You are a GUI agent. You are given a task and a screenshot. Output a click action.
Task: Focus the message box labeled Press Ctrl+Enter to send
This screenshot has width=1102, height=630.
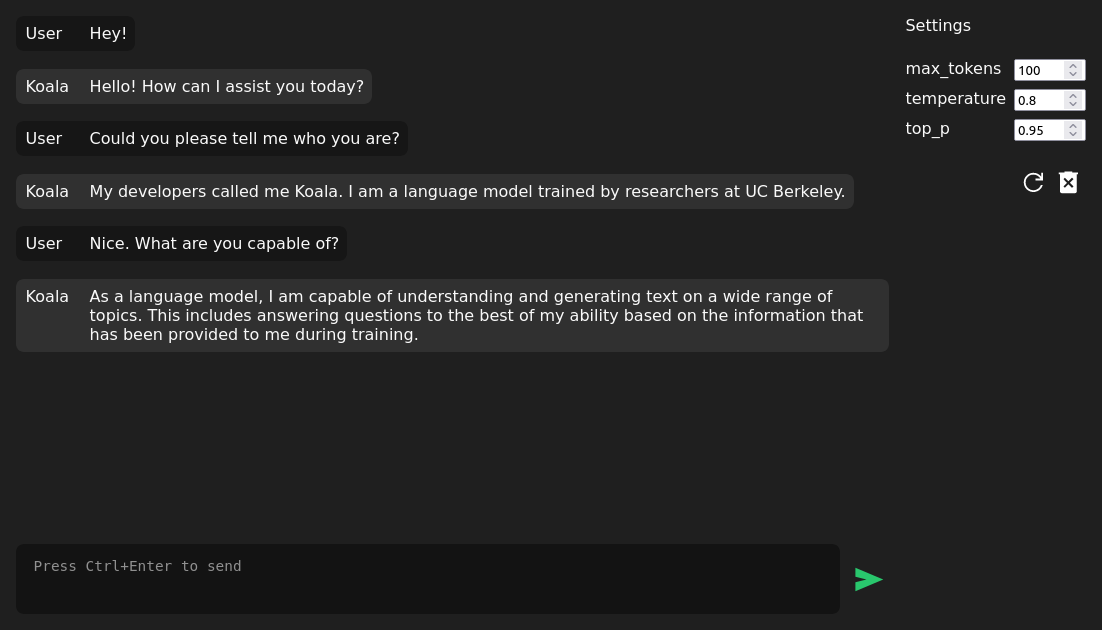point(428,579)
